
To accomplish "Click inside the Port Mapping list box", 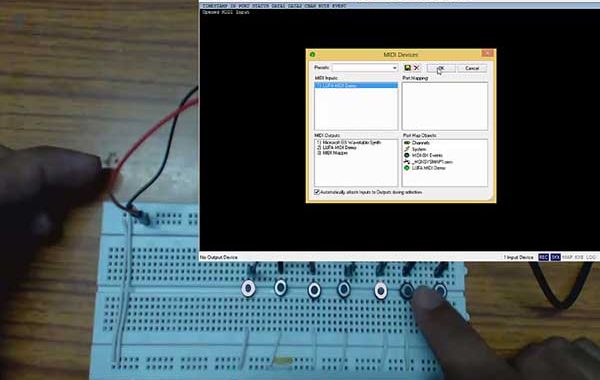I will pos(445,106).
